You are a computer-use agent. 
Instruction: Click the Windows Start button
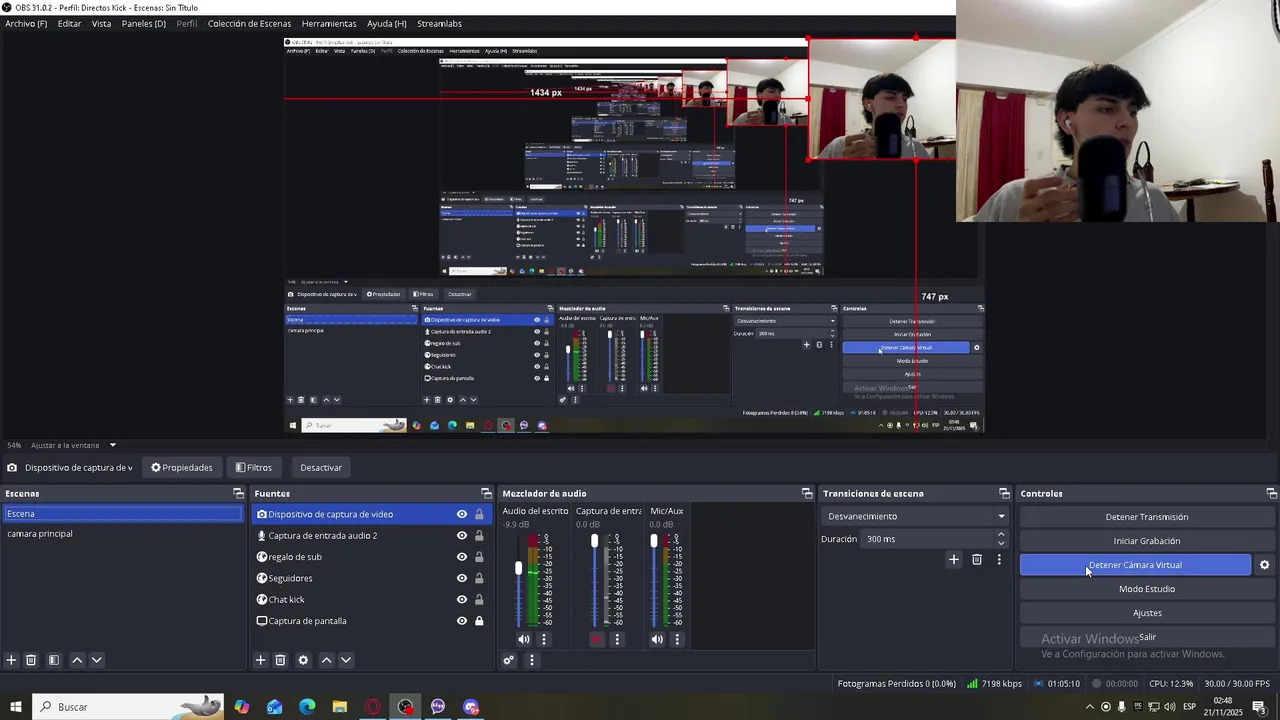click(x=15, y=707)
